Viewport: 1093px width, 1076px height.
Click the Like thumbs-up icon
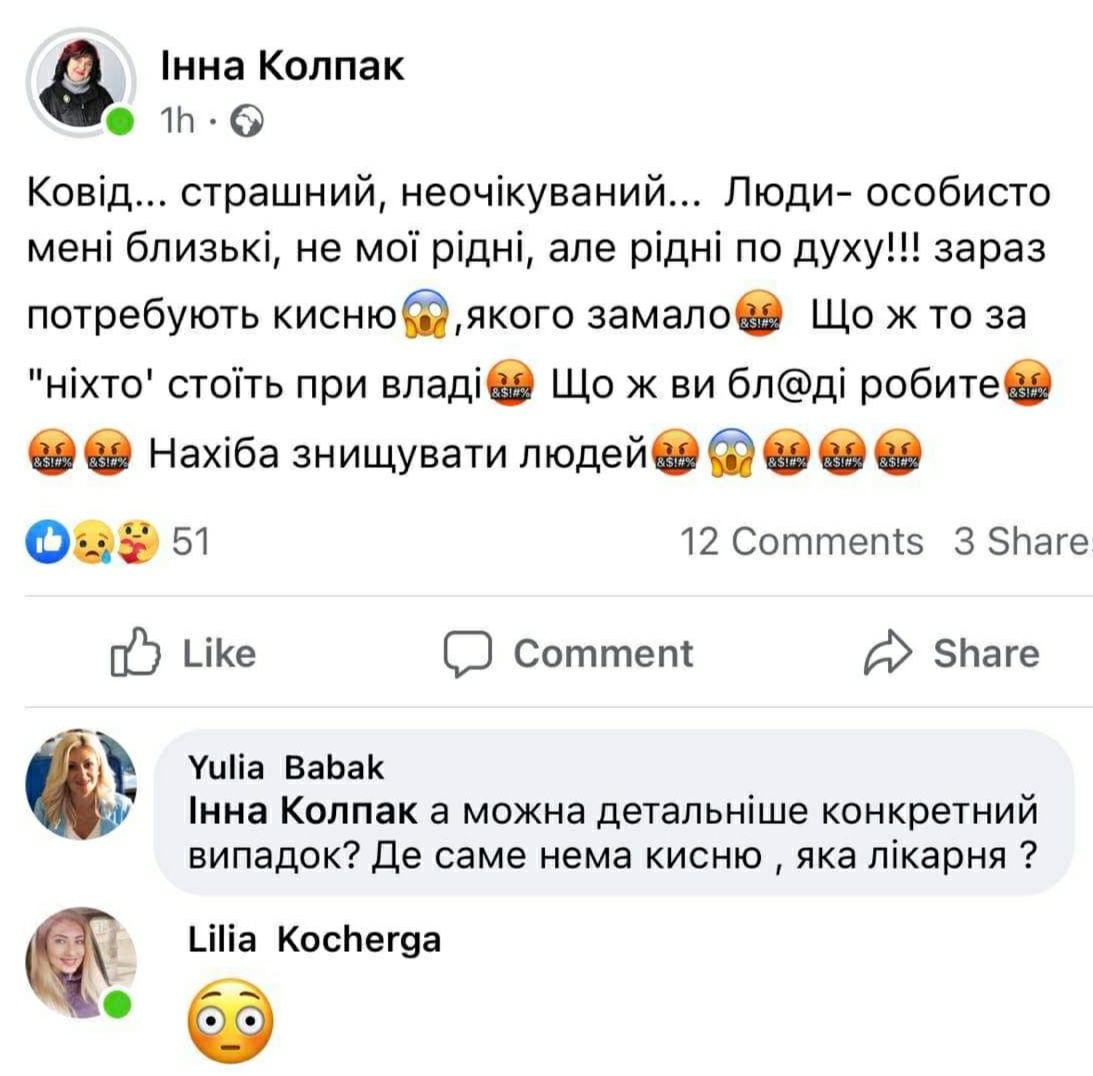[135, 652]
